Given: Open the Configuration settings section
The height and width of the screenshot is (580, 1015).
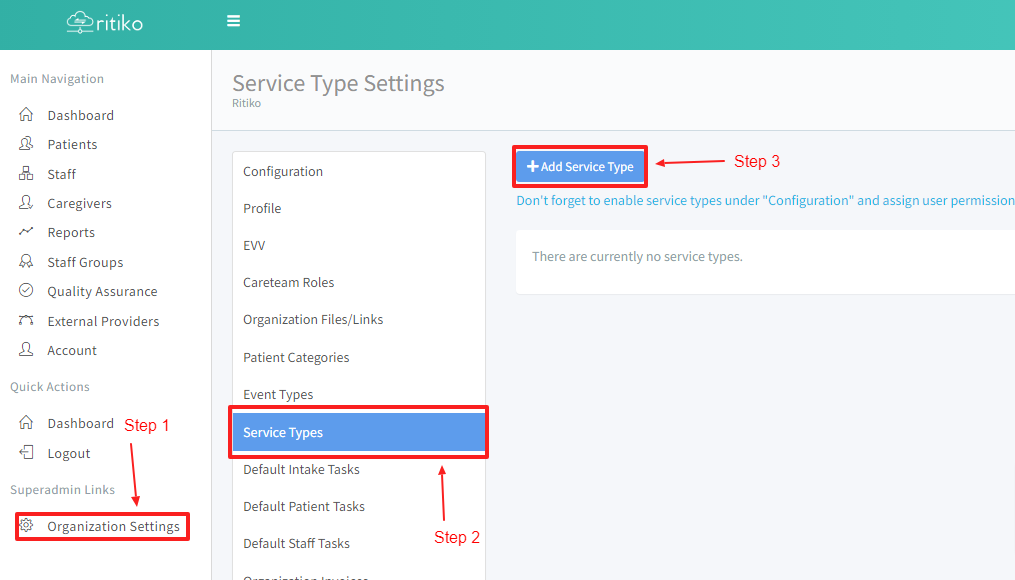Looking at the screenshot, I should tap(283, 171).
